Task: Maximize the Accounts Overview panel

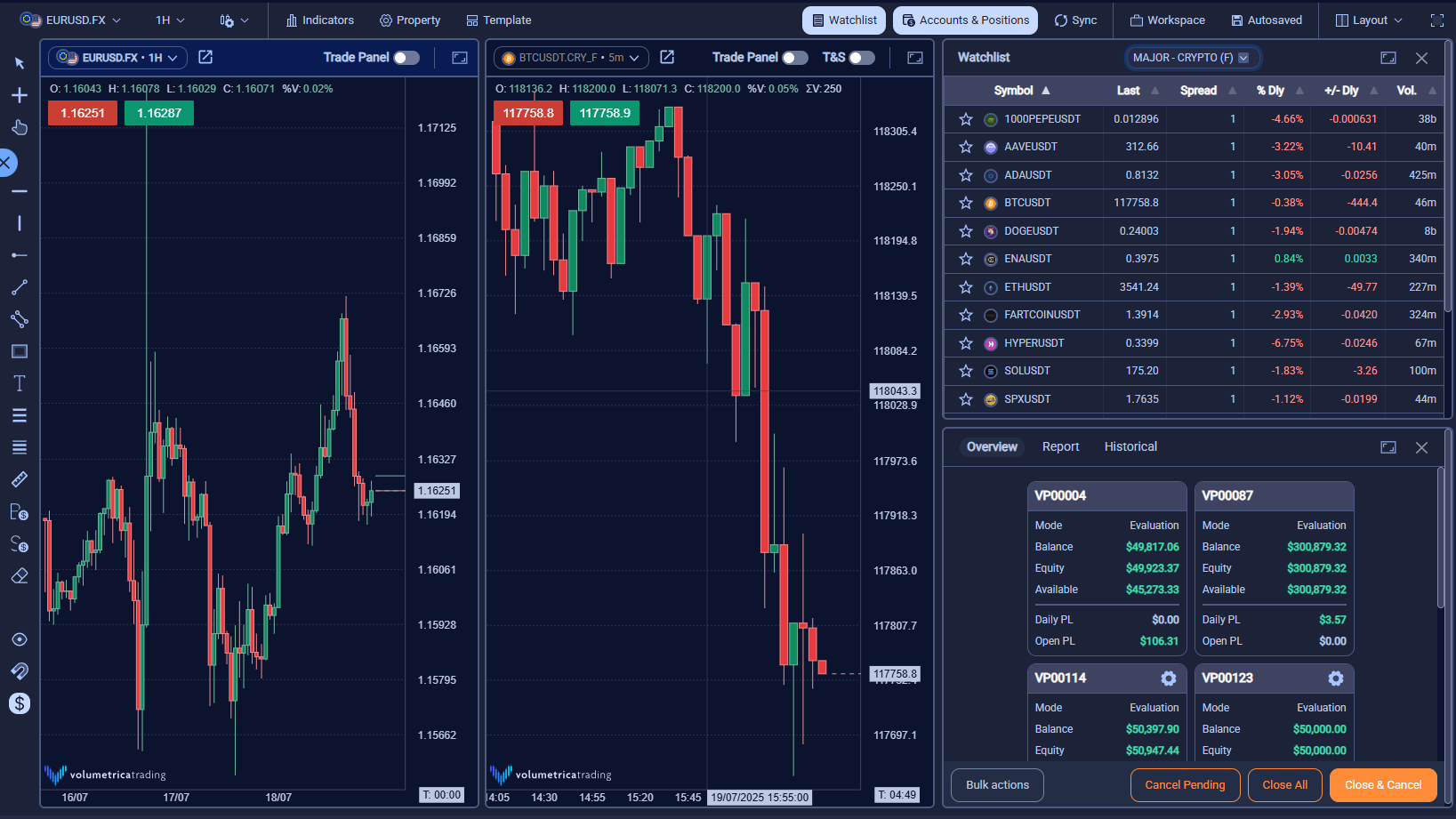Action: tap(1388, 447)
